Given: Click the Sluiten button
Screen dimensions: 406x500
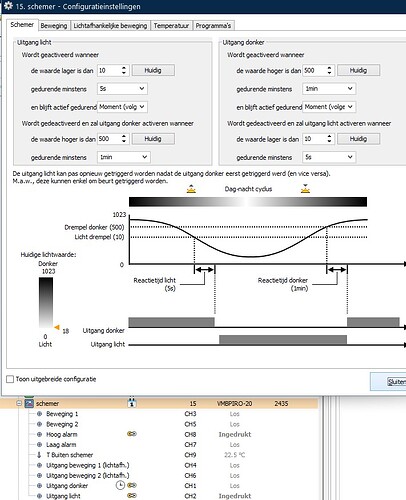Looking at the screenshot, I should coord(396,382).
